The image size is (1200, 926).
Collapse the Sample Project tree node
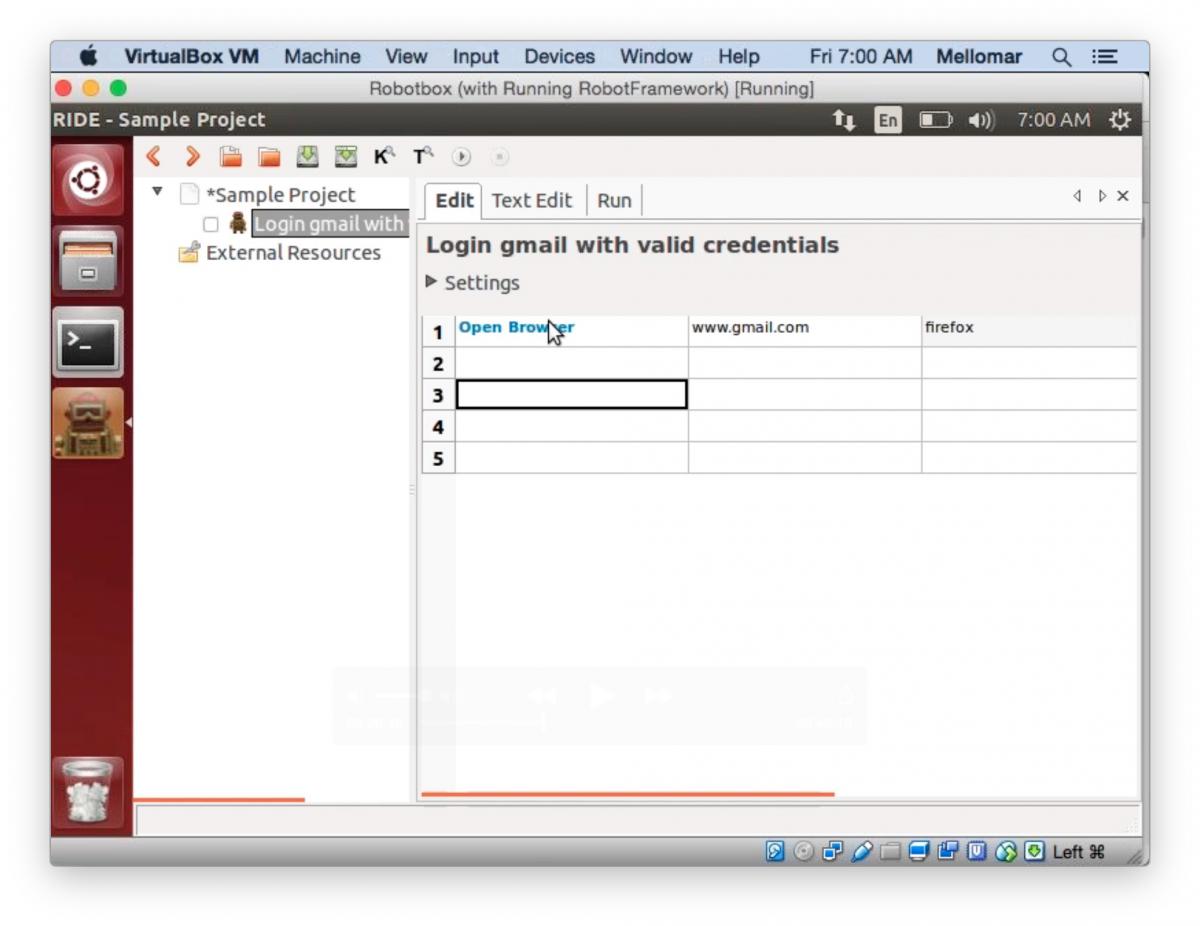pos(158,191)
